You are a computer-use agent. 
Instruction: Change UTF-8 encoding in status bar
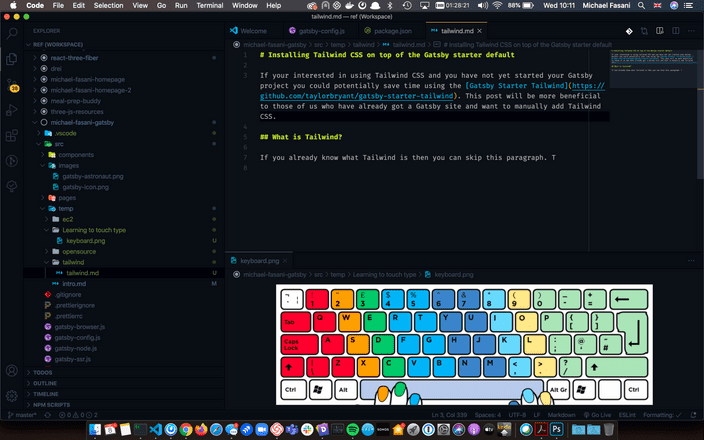517,415
